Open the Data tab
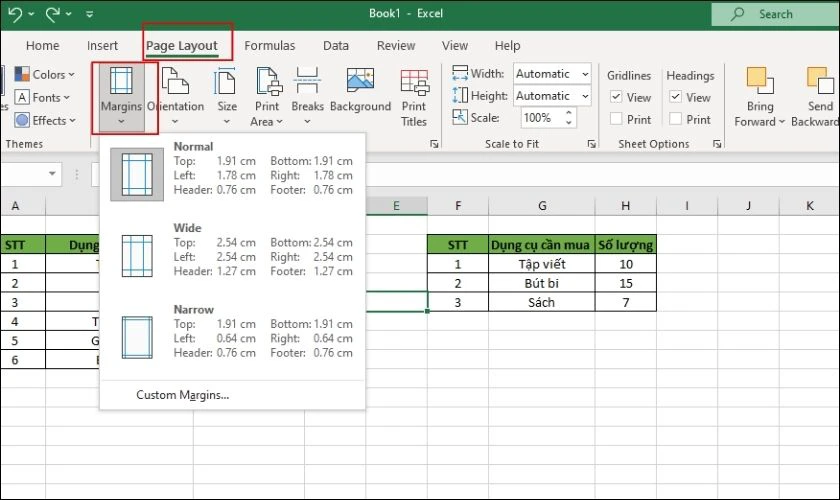 pos(336,46)
